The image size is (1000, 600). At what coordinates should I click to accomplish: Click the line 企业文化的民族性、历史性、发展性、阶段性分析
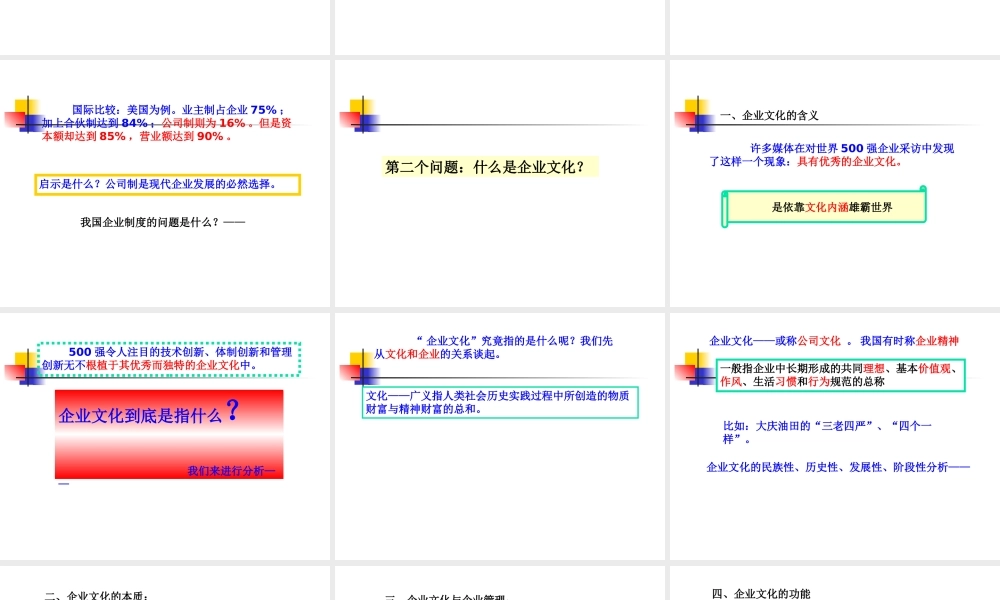[x=838, y=467]
